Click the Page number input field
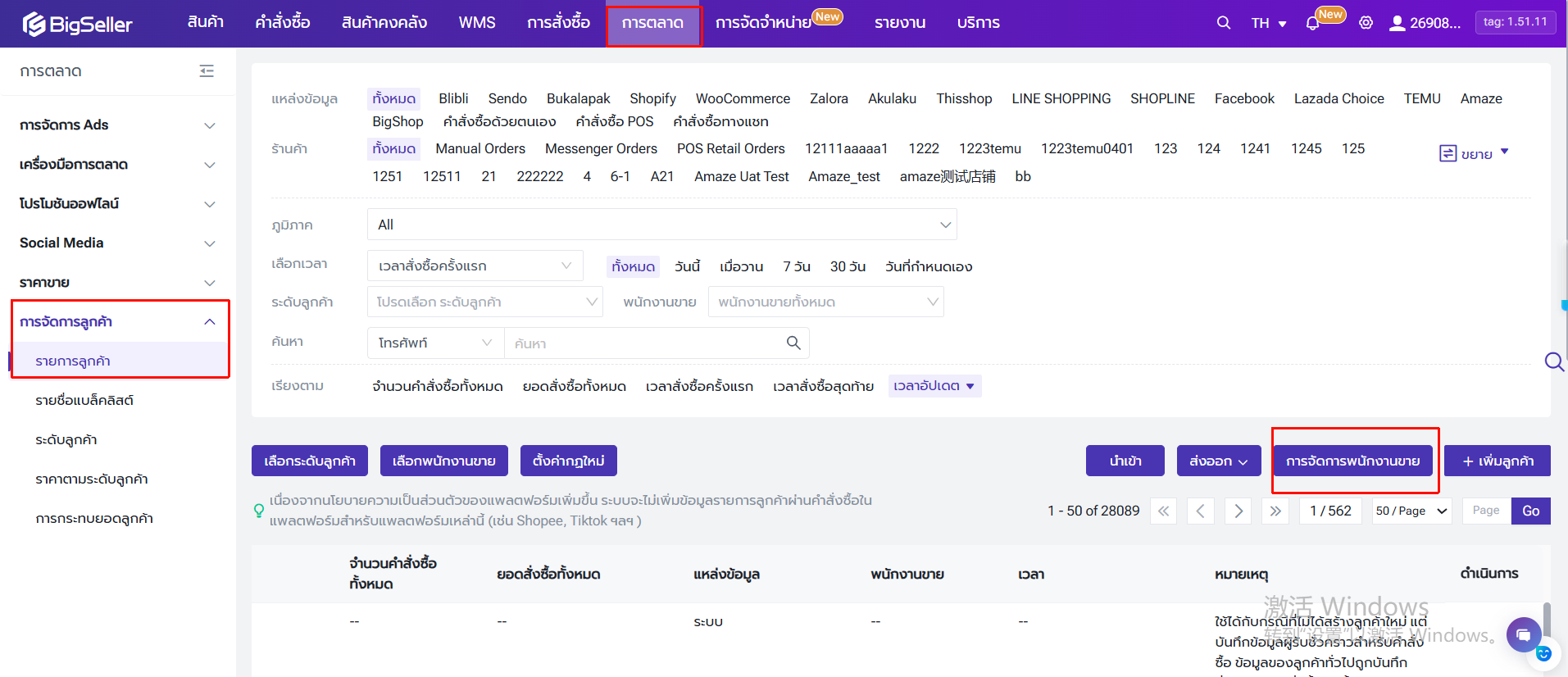 tap(1485, 511)
